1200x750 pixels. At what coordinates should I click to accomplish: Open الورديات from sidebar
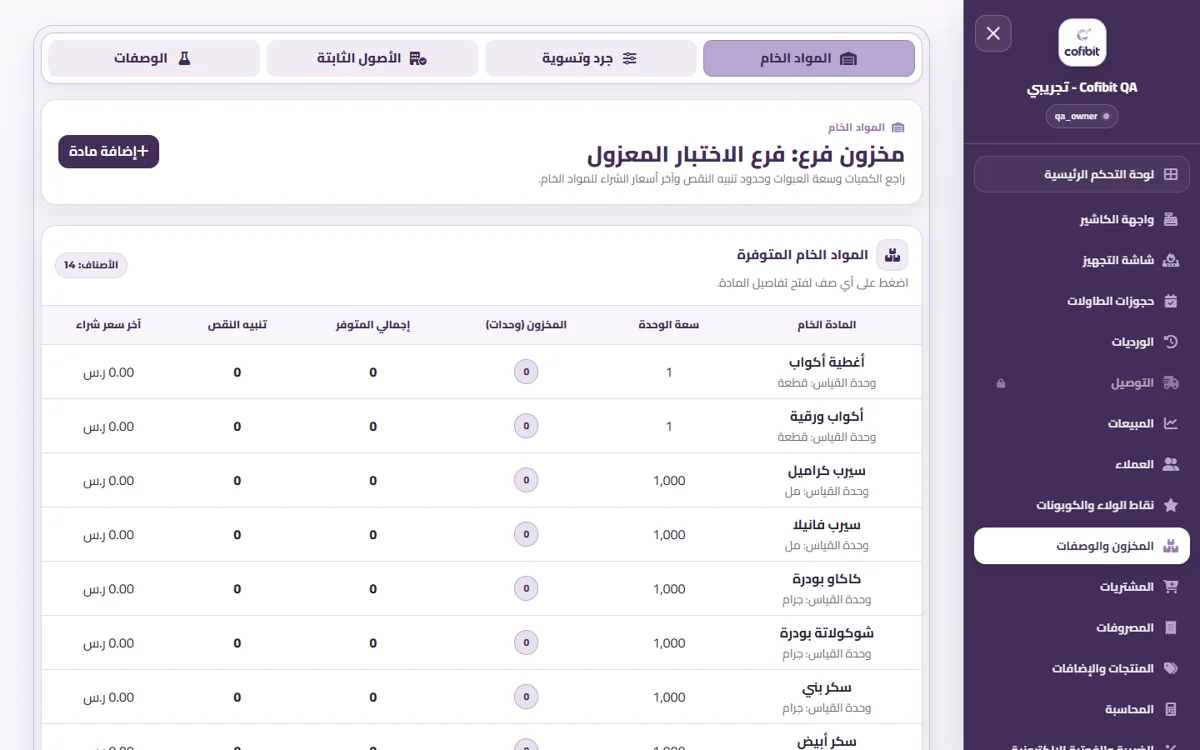(1082, 342)
